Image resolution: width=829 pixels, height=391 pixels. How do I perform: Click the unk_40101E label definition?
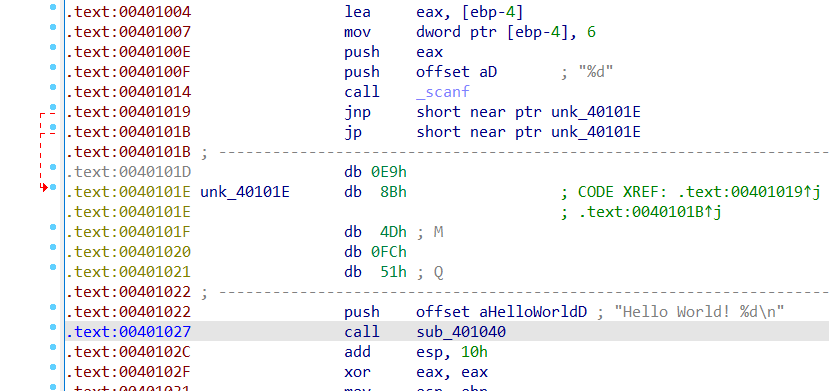click(x=245, y=192)
